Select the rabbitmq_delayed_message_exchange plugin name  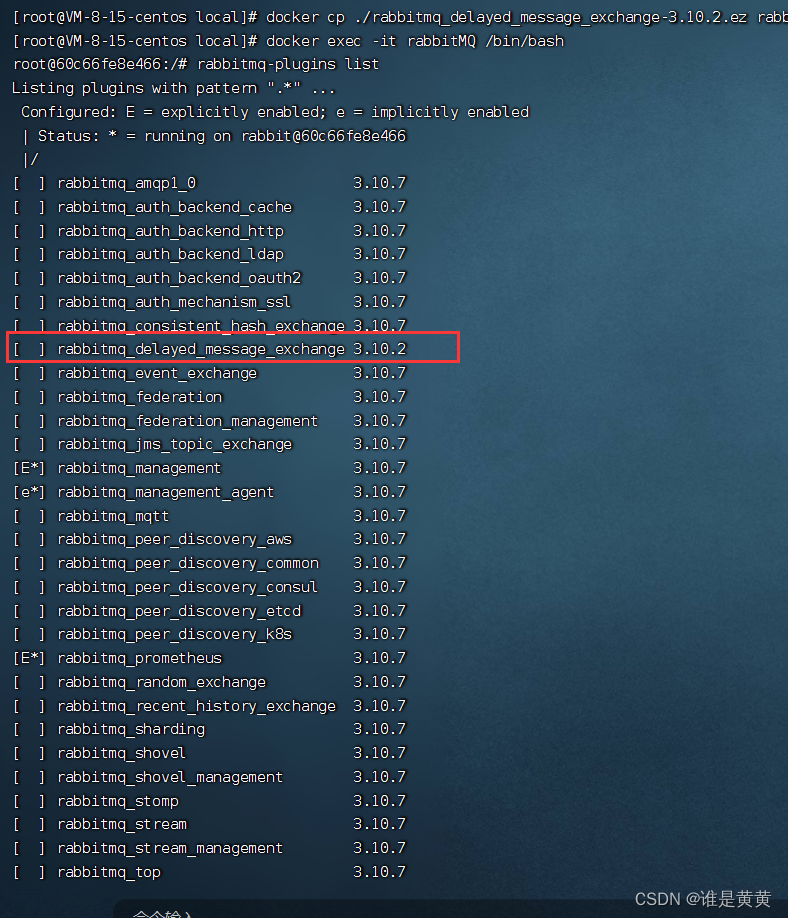click(x=201, y=349)
